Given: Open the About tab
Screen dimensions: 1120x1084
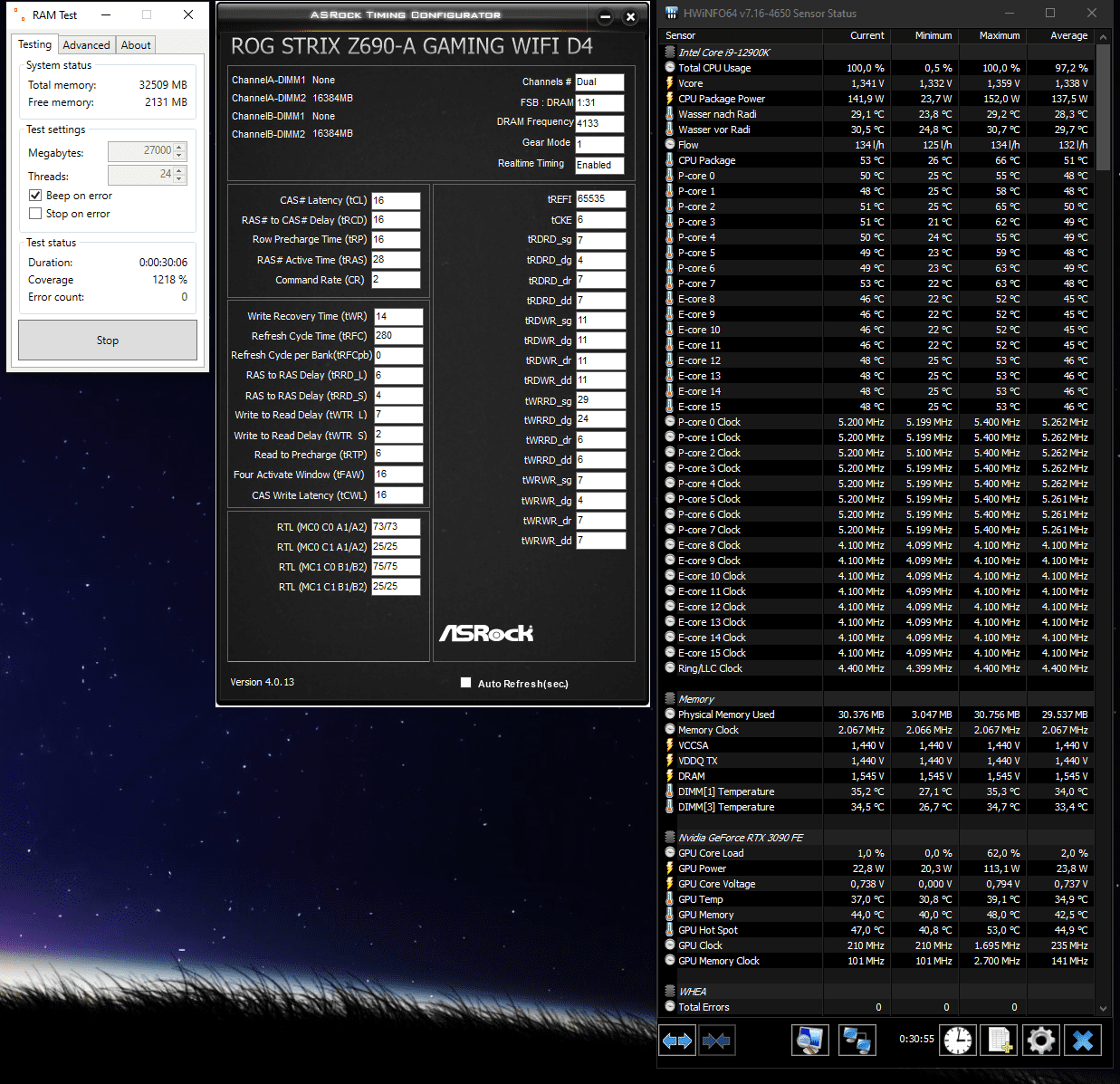Looking at the screenshot, I should click(x=136, y=45).
